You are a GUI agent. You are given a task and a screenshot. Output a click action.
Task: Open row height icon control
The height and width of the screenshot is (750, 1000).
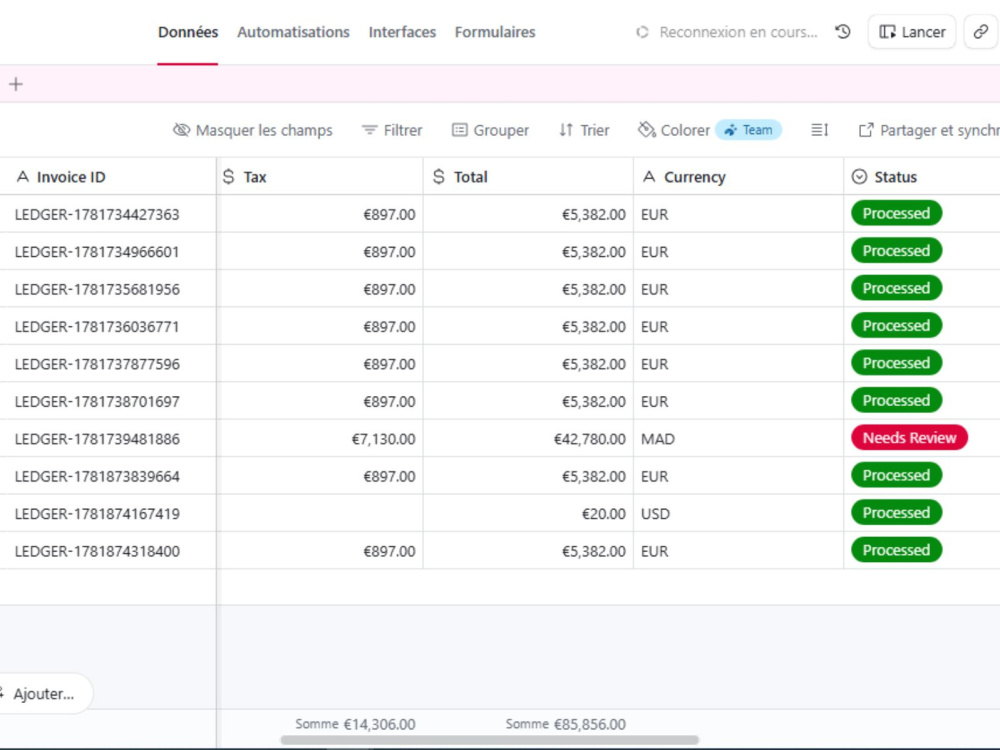(820, 130)
